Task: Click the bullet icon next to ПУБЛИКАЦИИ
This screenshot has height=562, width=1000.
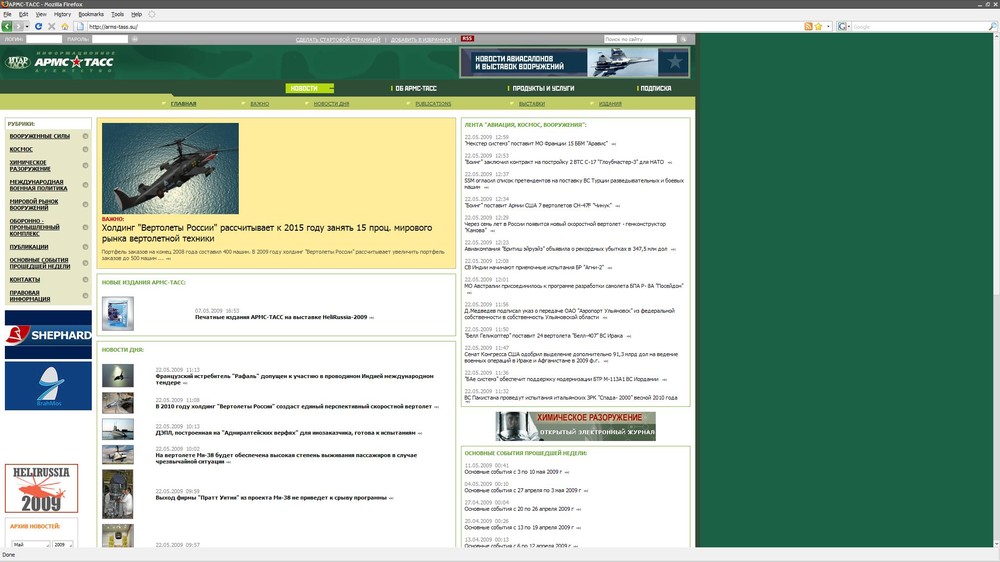Action: pyautogui.click(x=85, y=247)
